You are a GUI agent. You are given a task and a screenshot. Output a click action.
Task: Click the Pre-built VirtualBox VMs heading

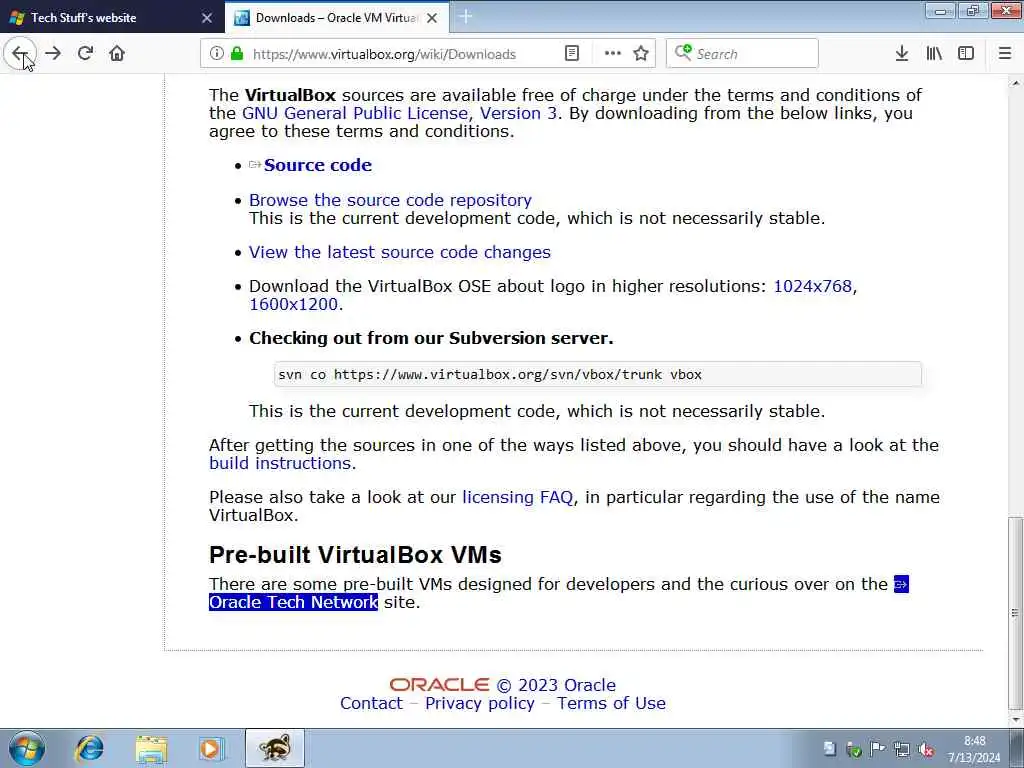(355, 554)
